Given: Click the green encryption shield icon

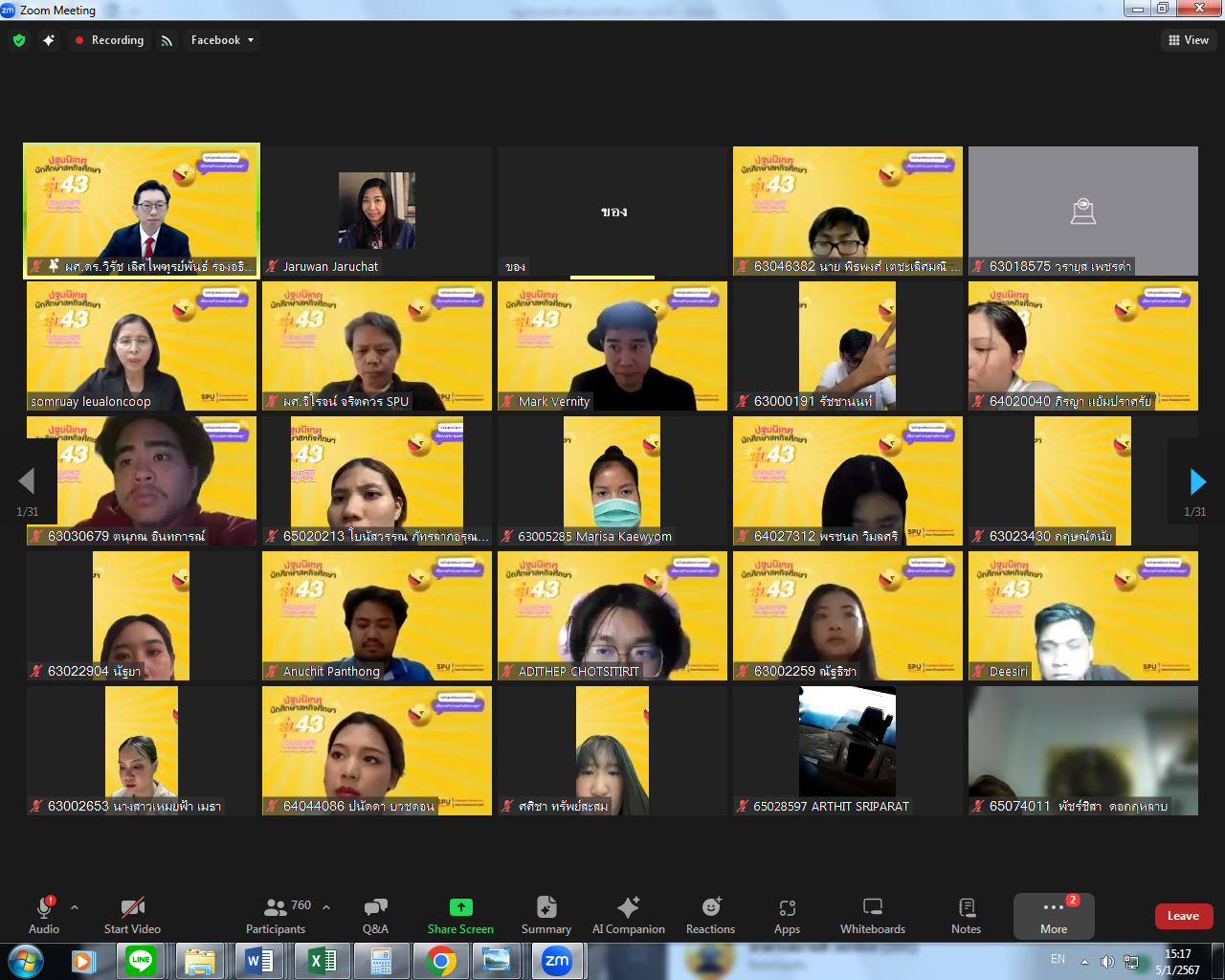Looking at the screenshot, I should pos(19,40).
